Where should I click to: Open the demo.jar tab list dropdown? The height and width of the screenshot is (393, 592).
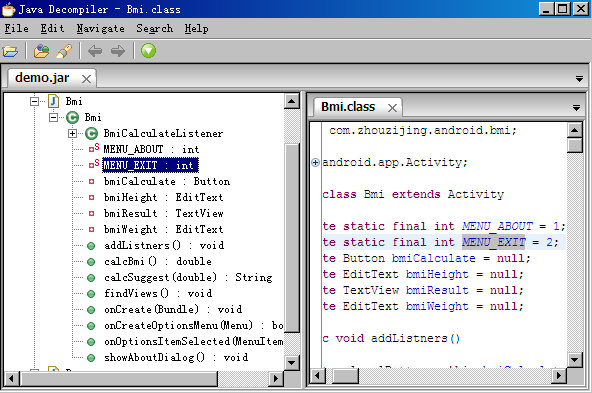pos(579,79)
